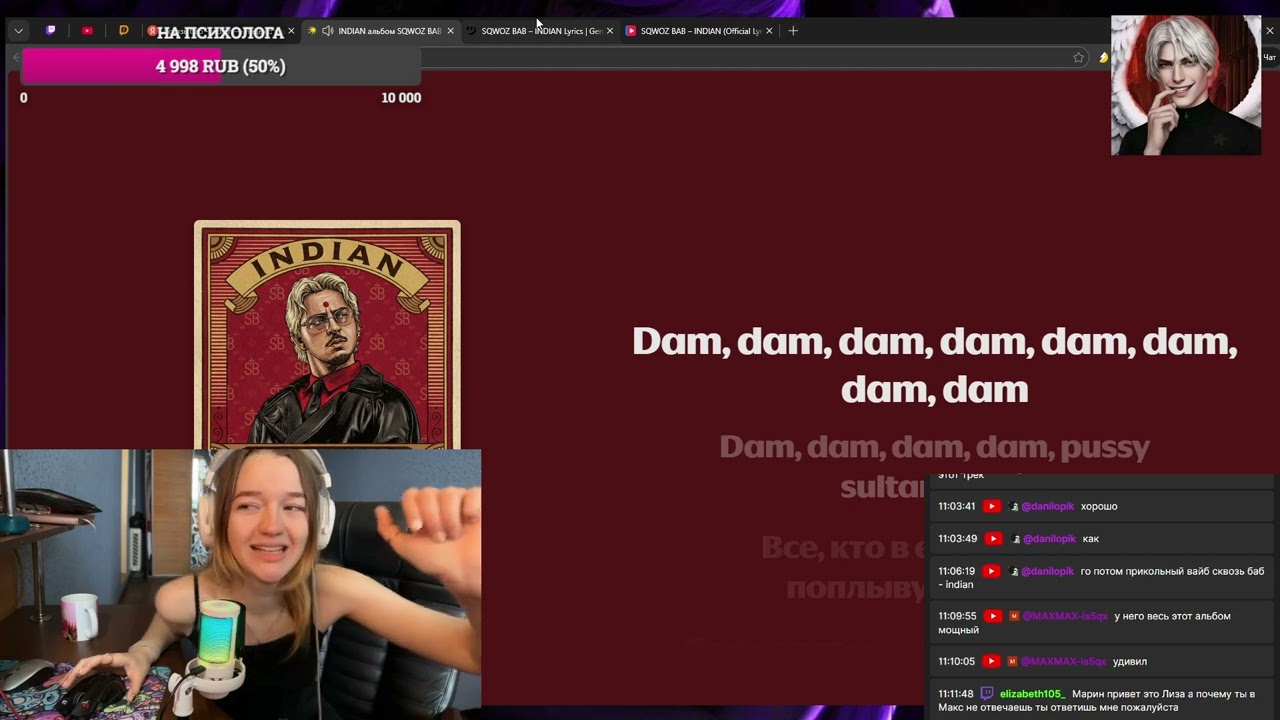Click the red M badge on the 'удивил' message

click(x=1014, y=661)
